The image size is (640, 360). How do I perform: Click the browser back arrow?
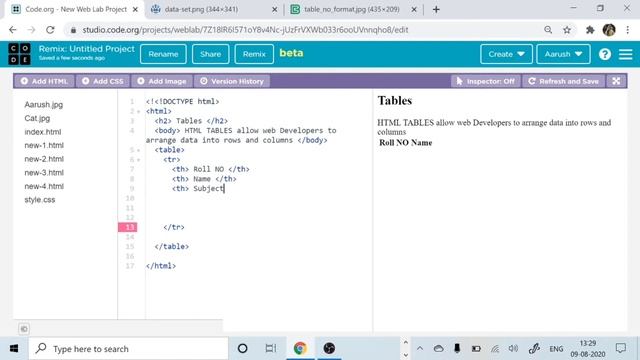13,30
